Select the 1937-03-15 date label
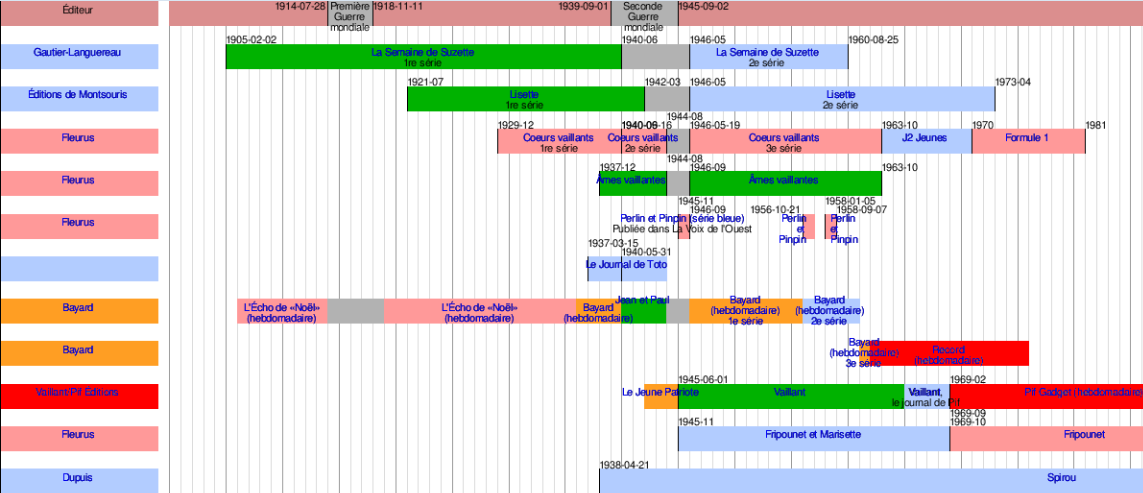The height and width of the screenshot is (493, 1143). coord(613,244)
